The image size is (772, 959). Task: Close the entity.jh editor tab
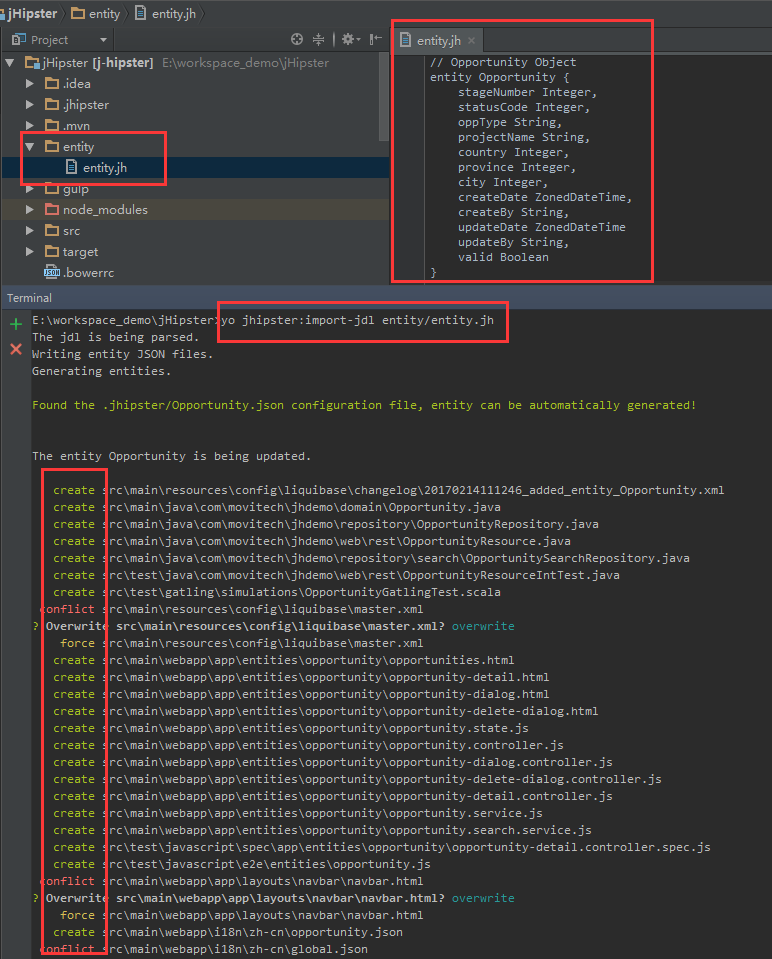472,41
